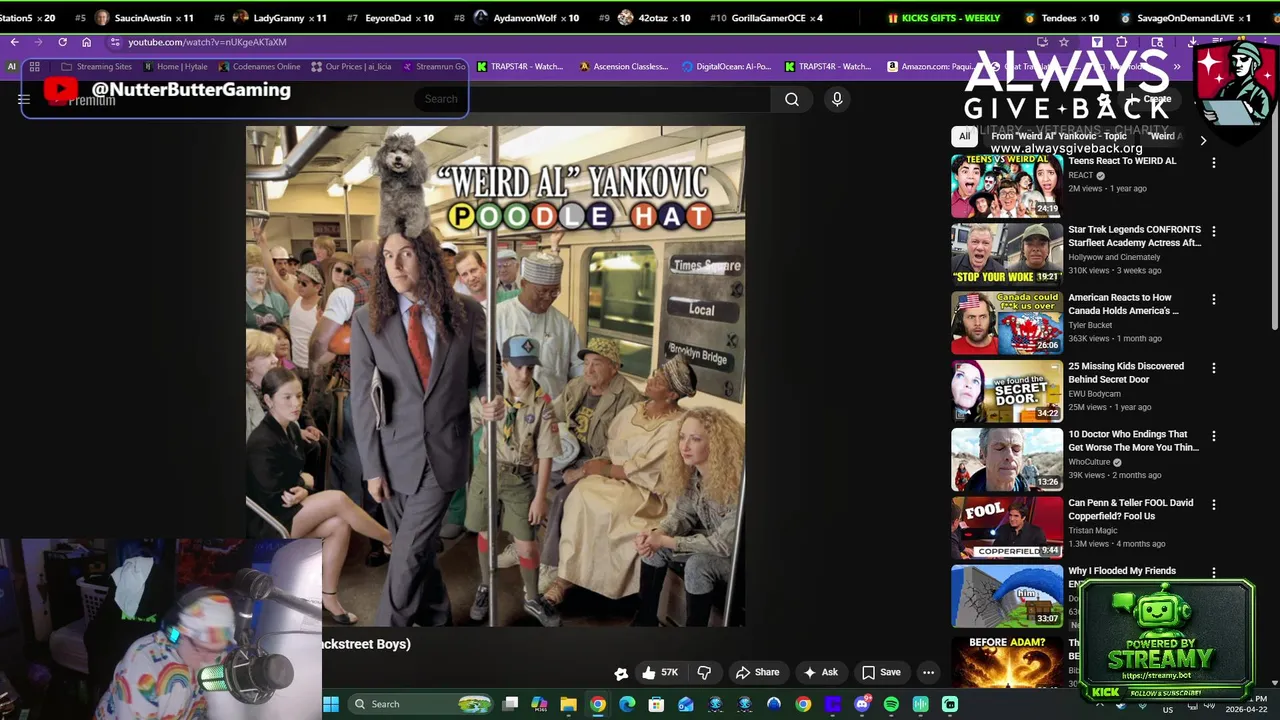Open the Codenames Online bookmark
This screenshot has height=720, width=1280.
pos(258,67)
